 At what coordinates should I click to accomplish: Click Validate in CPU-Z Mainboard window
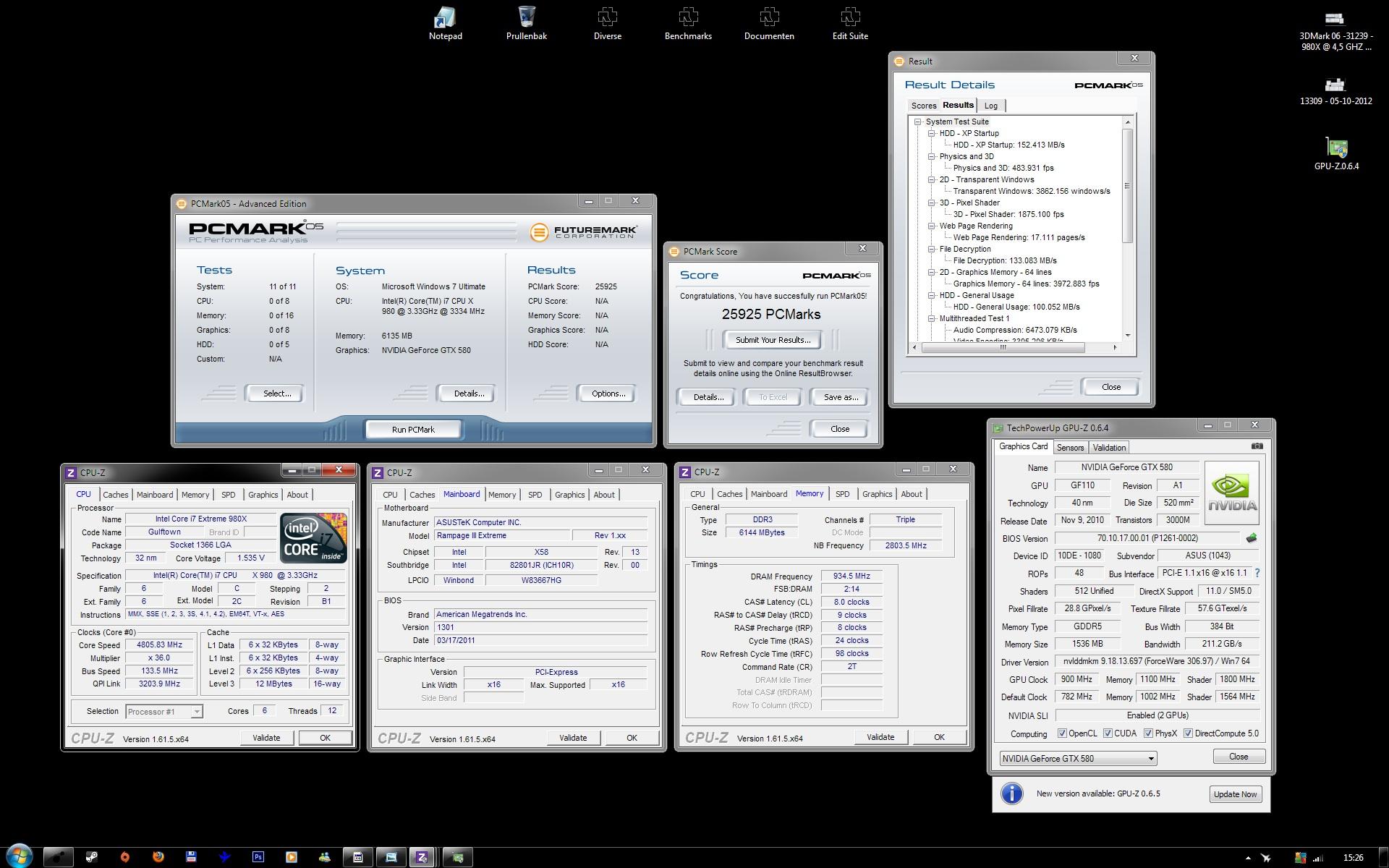[x=573, y=738]
